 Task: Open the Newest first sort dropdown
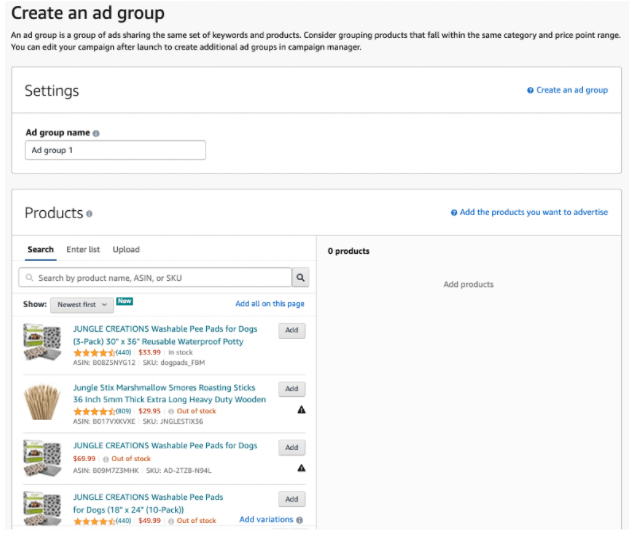point(80,304)
